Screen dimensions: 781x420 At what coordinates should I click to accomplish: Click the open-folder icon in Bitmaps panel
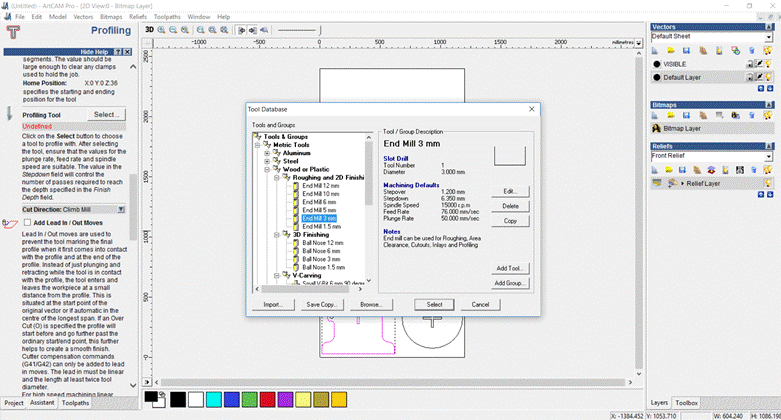point(671,116)
